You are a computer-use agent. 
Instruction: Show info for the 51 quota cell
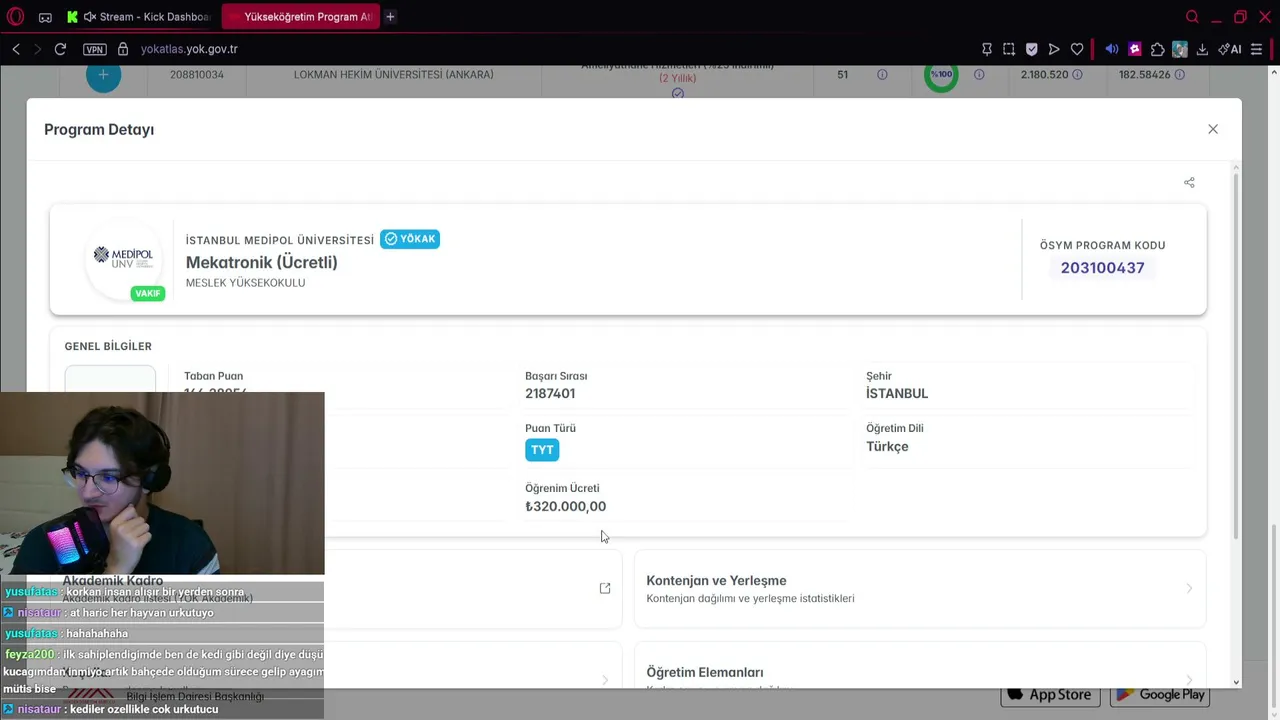[882, 75]
